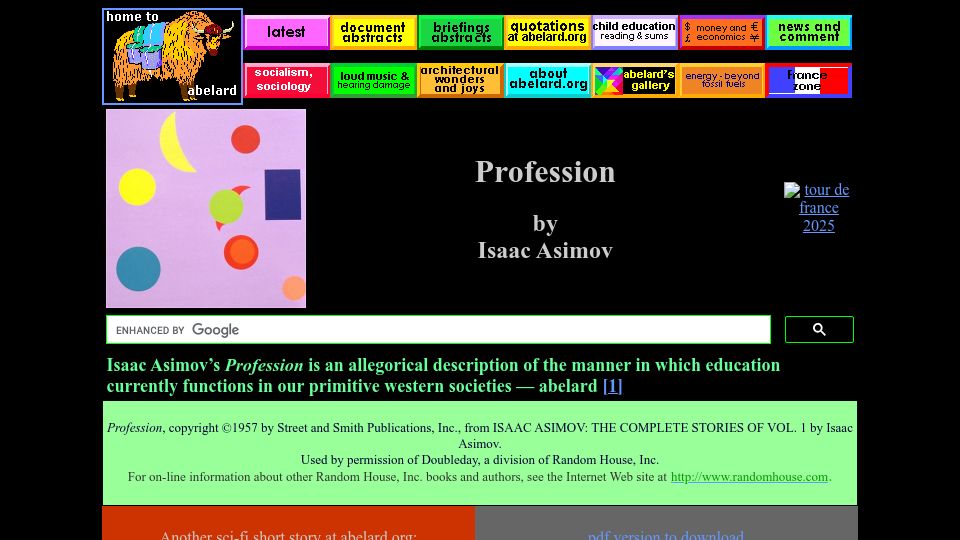This screenshot has height=540, width=960.
Task: Click the magnifier search button
Action: (x=819, y=329)
